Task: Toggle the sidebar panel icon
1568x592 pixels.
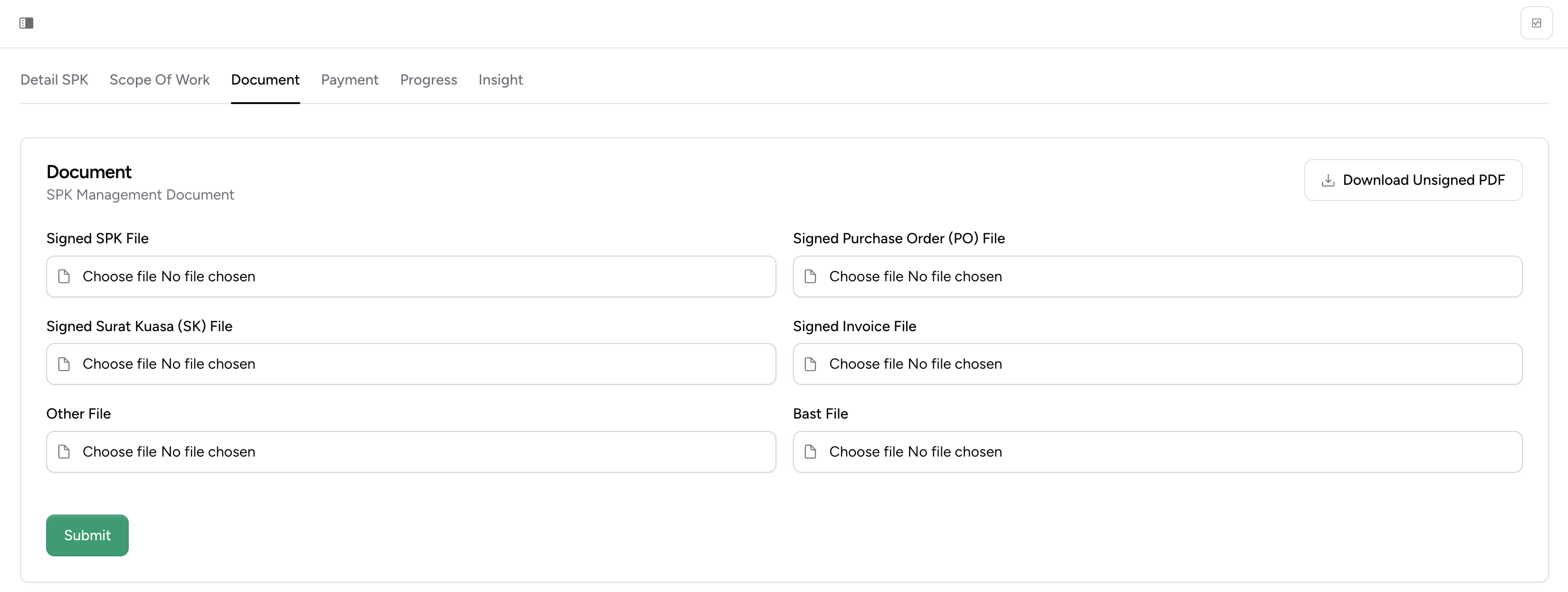Action: pyautogui.click(x=26, y=23)
